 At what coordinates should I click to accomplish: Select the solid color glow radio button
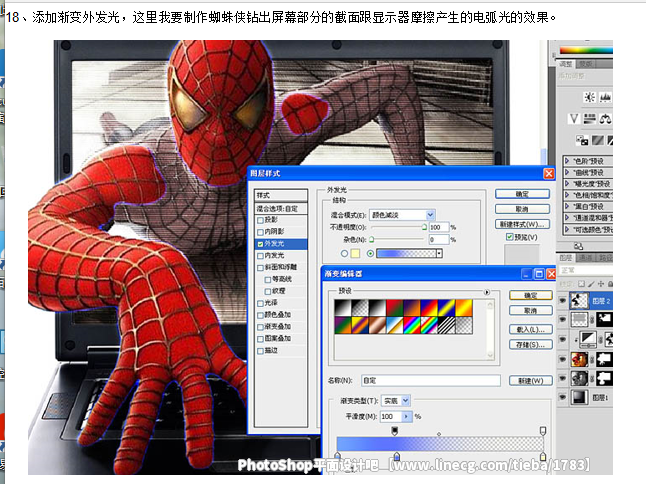pyautogui.click(x=344, y=253)
